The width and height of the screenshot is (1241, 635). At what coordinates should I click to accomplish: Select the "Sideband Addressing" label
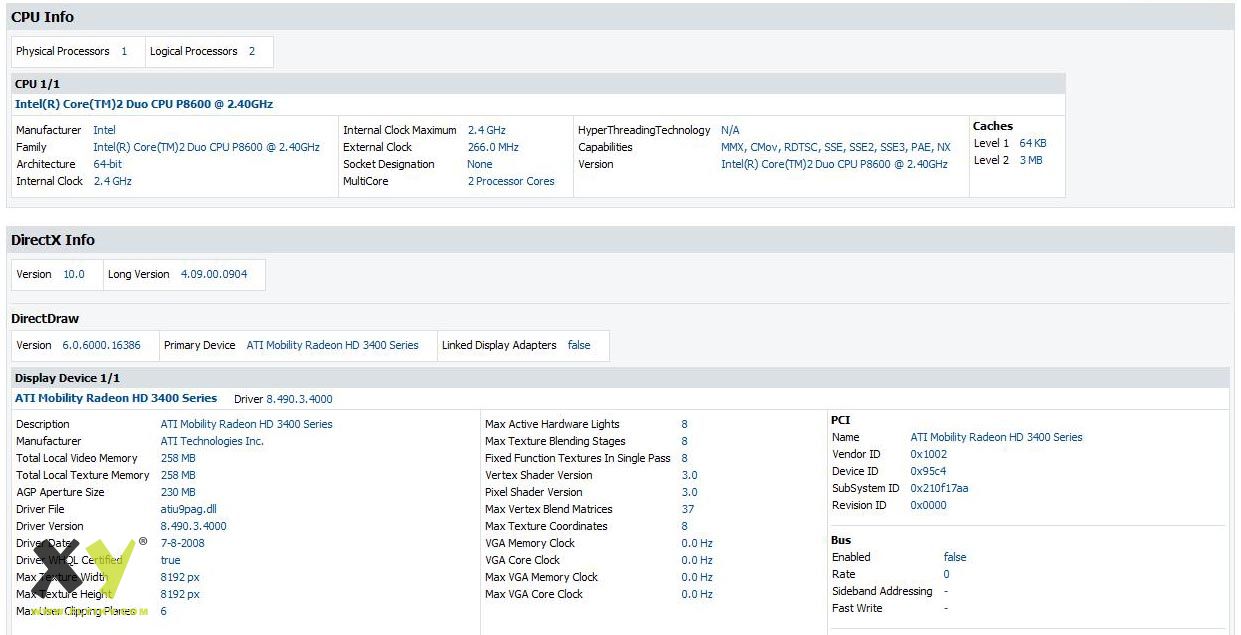coord(882,591)
